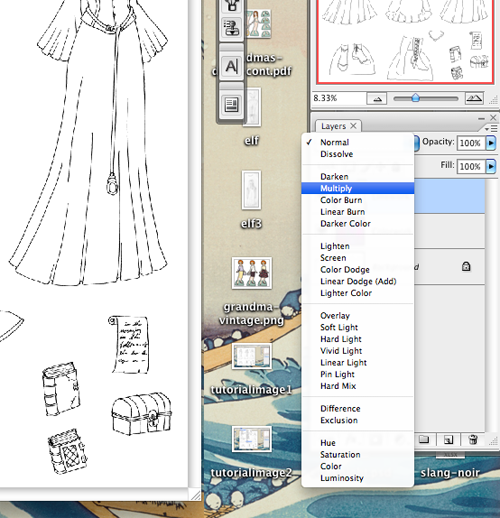Screen dimensions: 500x518
Task: Select the slang-noir desktop file
Action: 450,473
